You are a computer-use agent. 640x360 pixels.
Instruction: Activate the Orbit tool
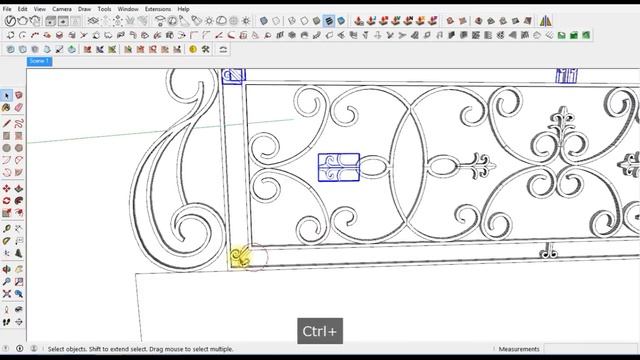coord(6,269)
